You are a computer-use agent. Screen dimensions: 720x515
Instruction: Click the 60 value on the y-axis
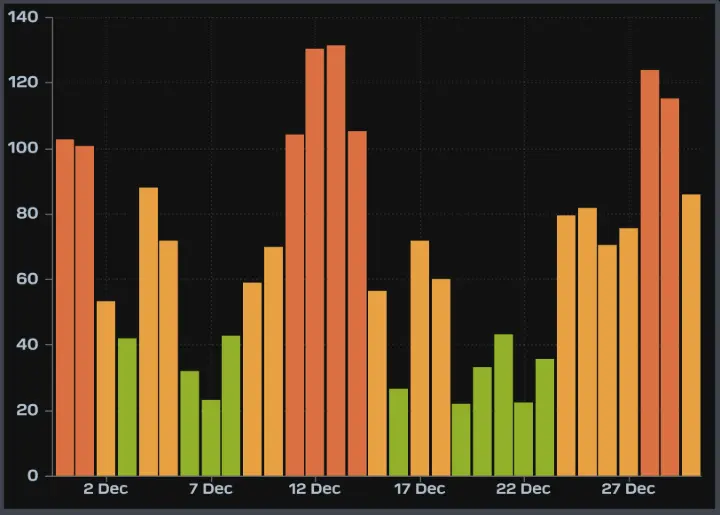click(x=27, y=279)
